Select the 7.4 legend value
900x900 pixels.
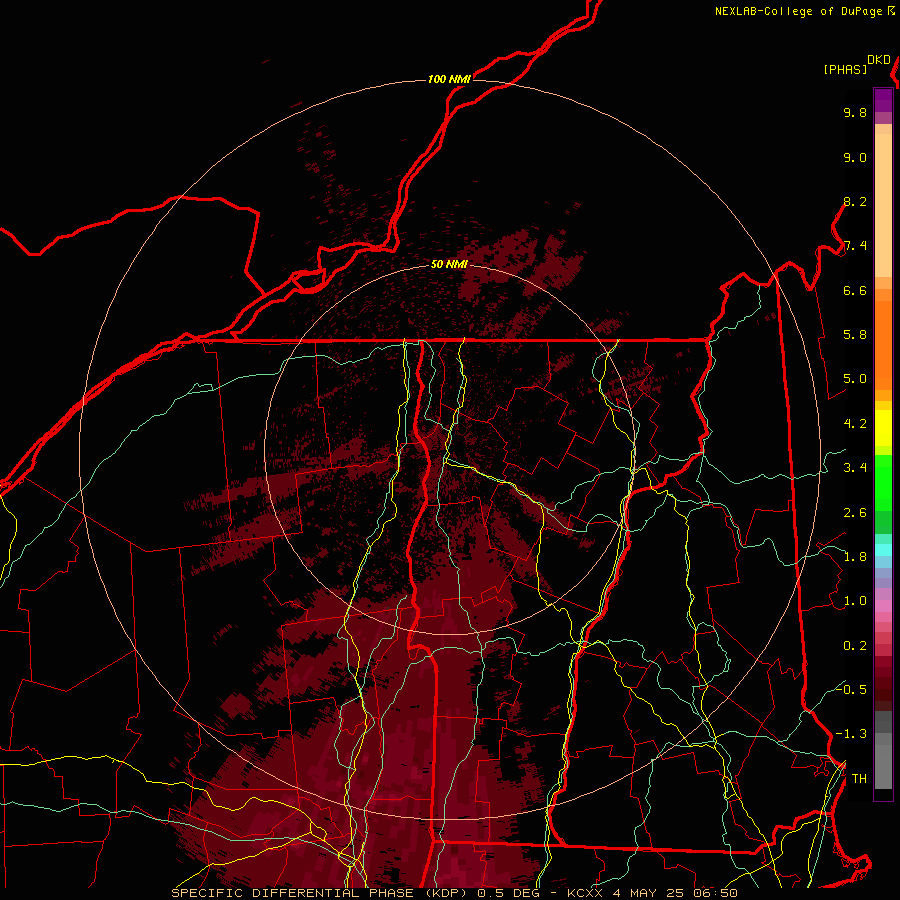[855, 246]
